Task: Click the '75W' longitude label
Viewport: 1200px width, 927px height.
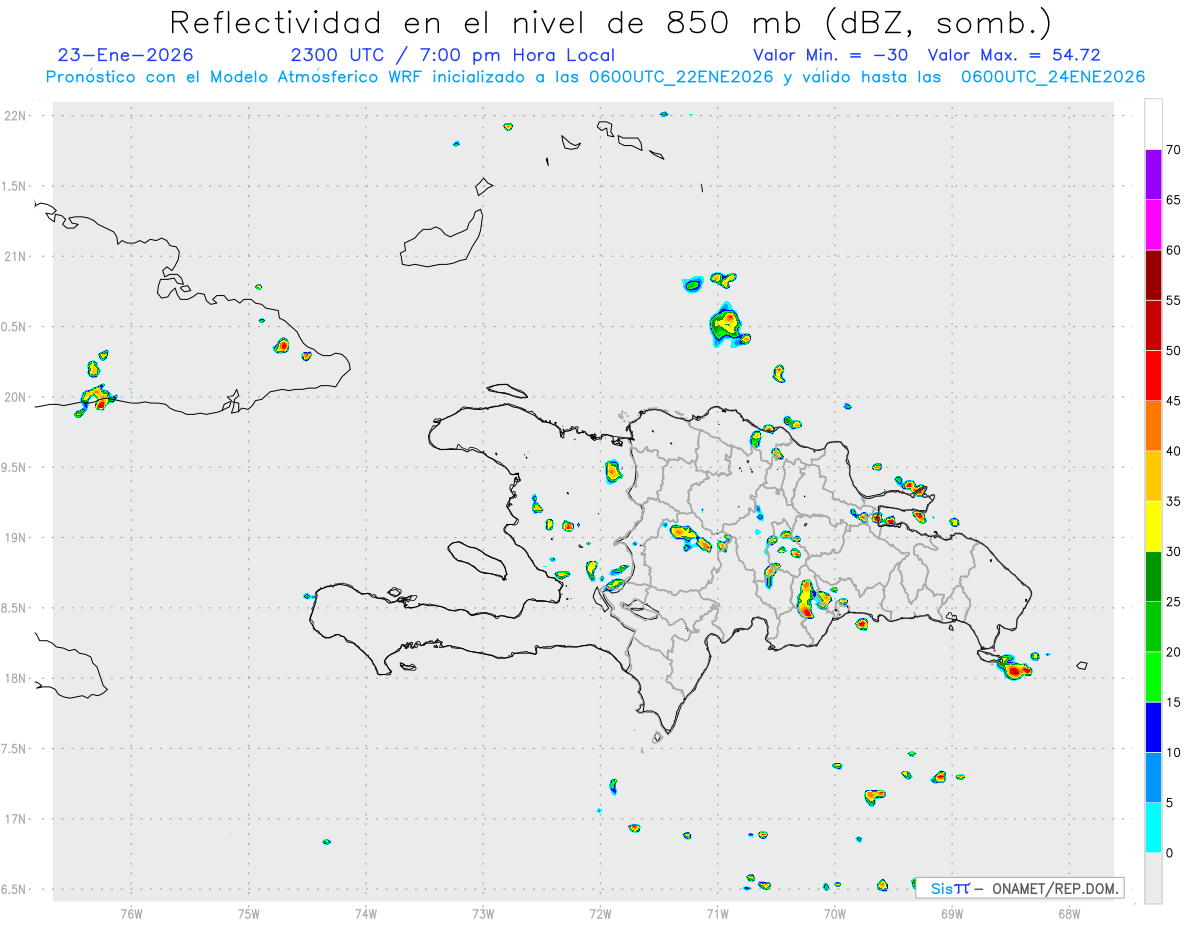Action: point(249,913)
